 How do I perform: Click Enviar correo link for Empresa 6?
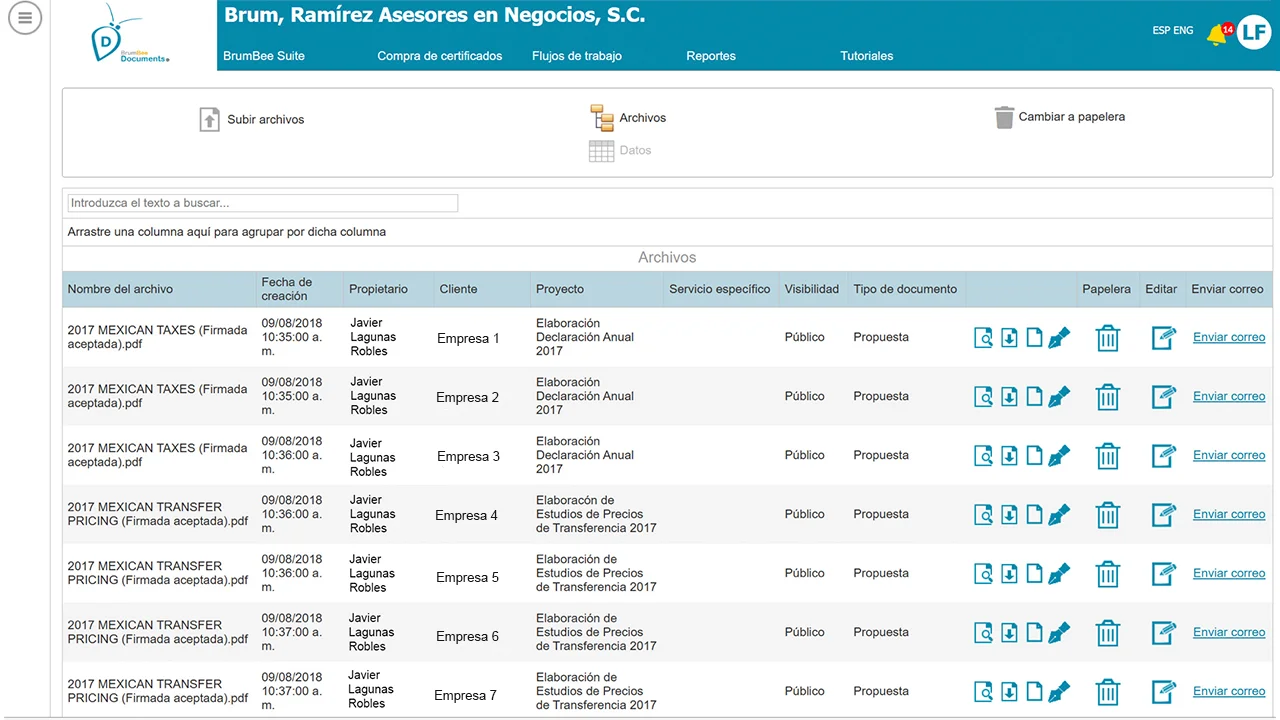(x=1229, y=633)
